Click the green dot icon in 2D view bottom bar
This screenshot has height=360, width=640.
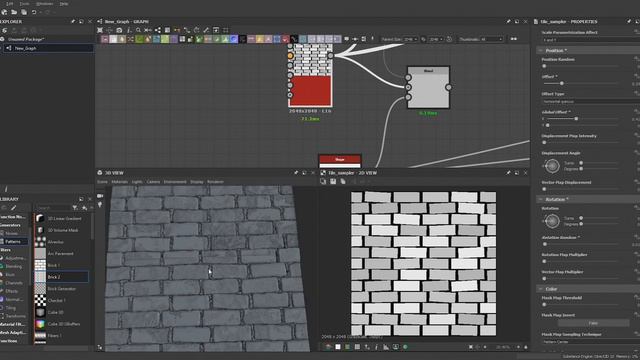click(x=405, y=347)
